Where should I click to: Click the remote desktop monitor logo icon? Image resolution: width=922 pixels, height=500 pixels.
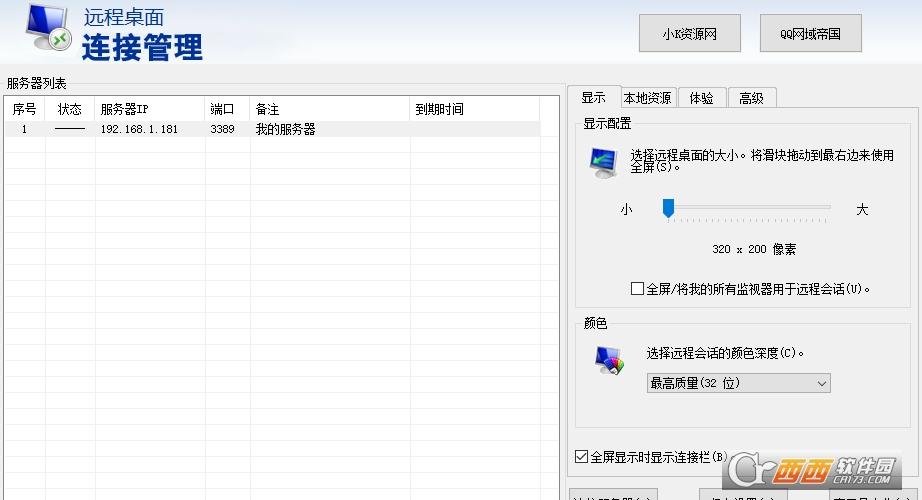(x=45, y=30)
